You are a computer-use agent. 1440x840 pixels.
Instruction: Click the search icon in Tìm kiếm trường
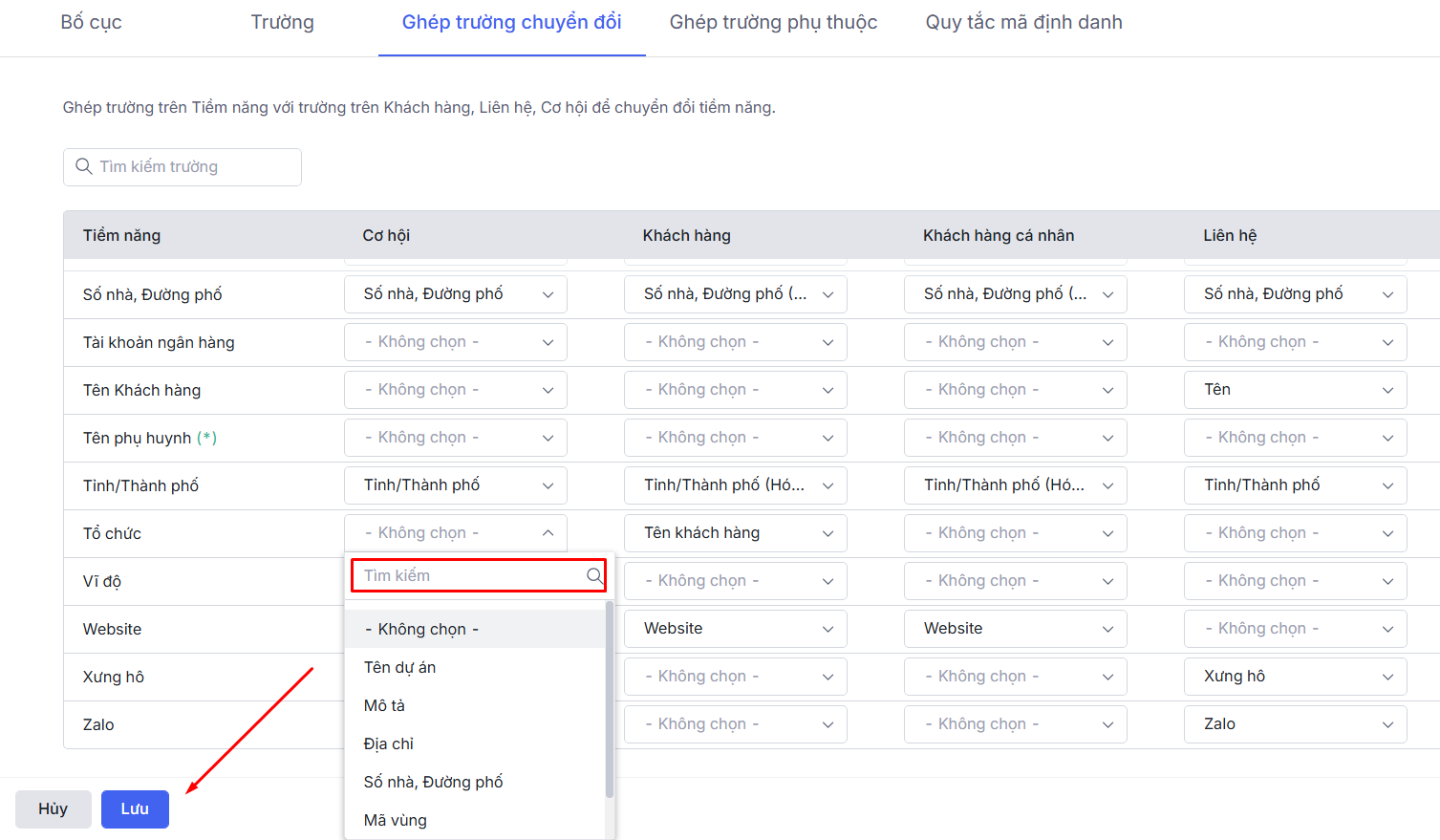click(x=84, y=166)
